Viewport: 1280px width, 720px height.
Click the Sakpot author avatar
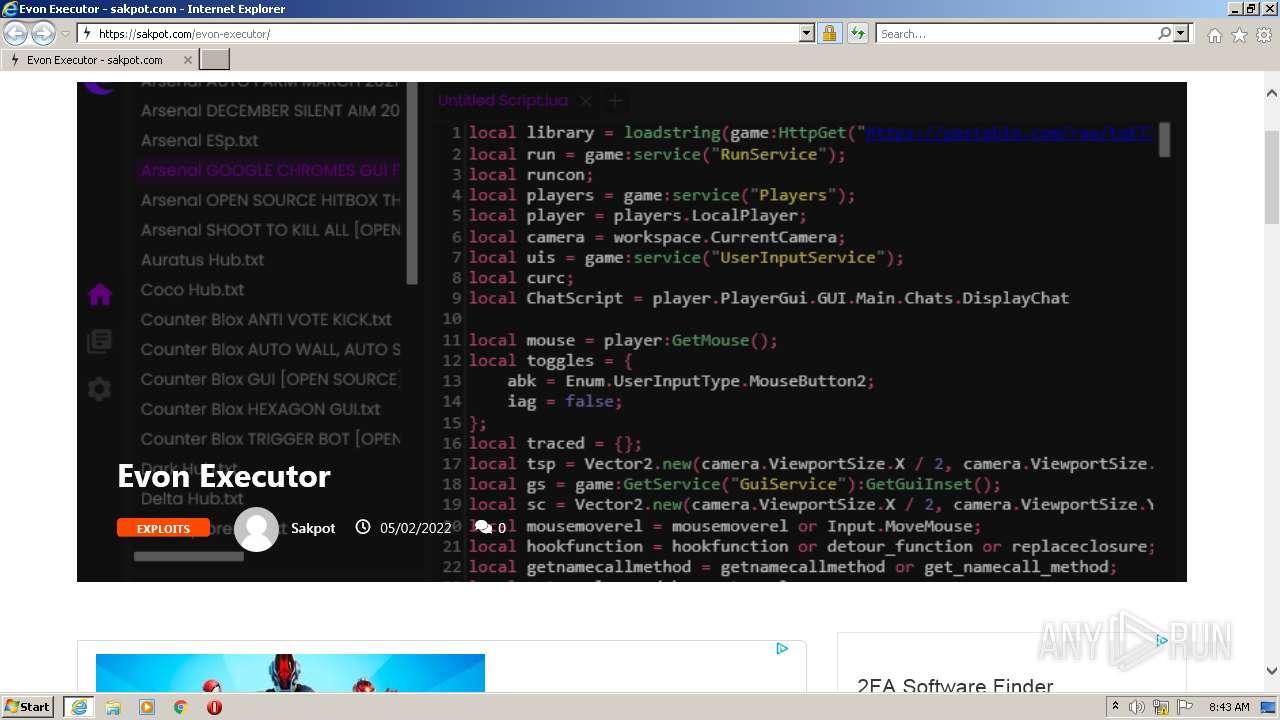[x=256, y=529]
